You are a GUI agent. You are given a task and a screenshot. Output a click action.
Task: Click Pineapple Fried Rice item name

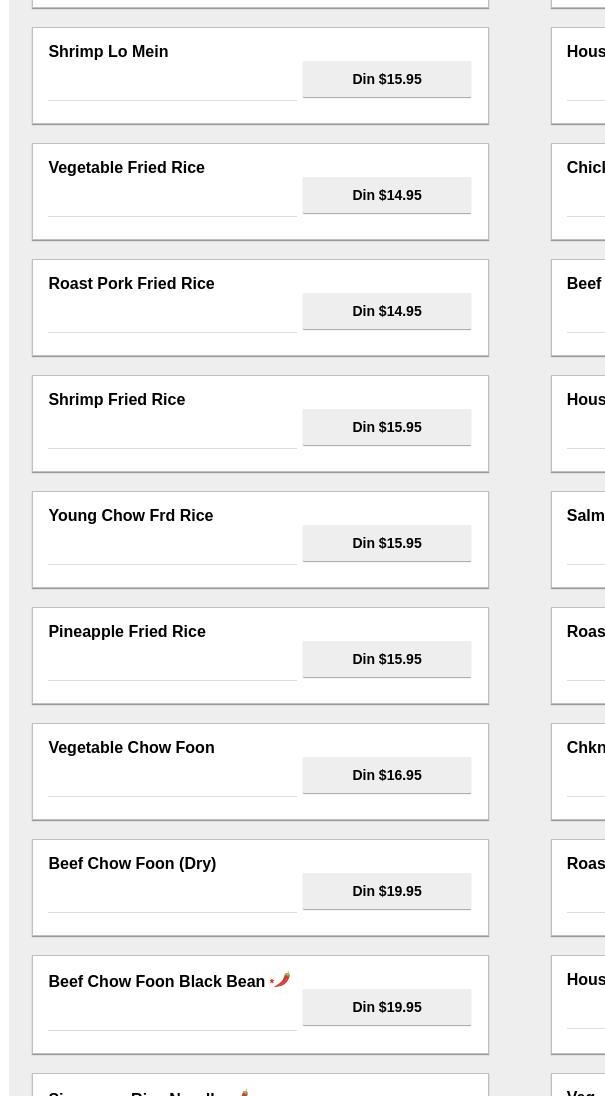click(126, 632)
